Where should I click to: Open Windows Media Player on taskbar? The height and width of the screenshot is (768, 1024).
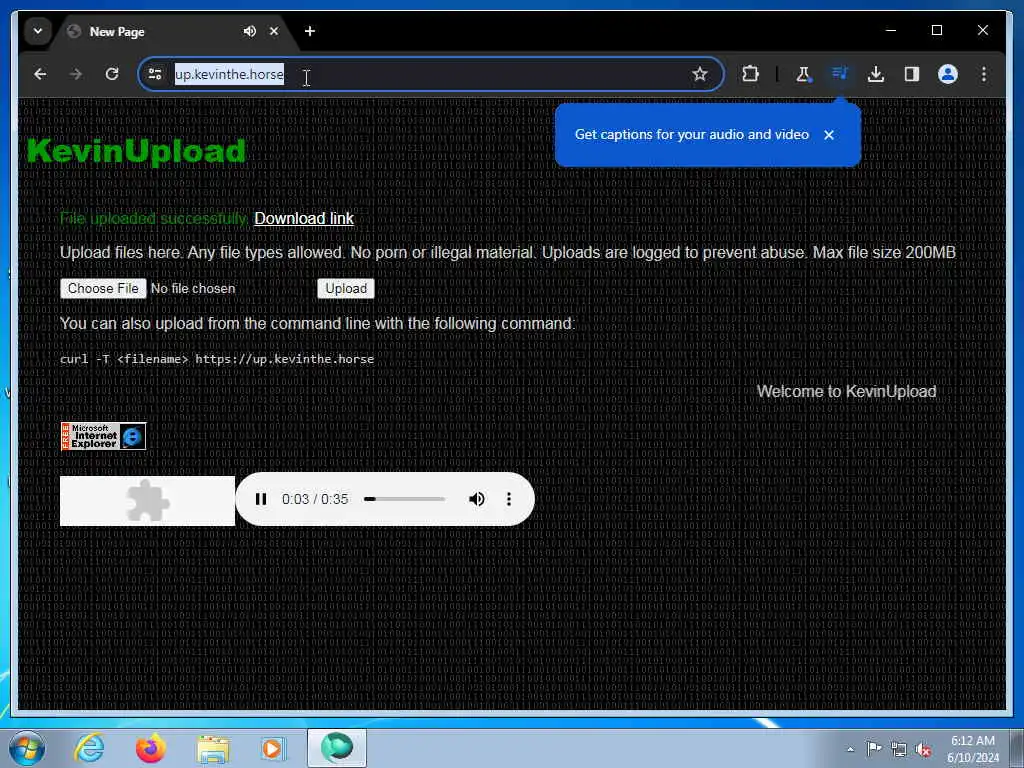tap(273, 748)
